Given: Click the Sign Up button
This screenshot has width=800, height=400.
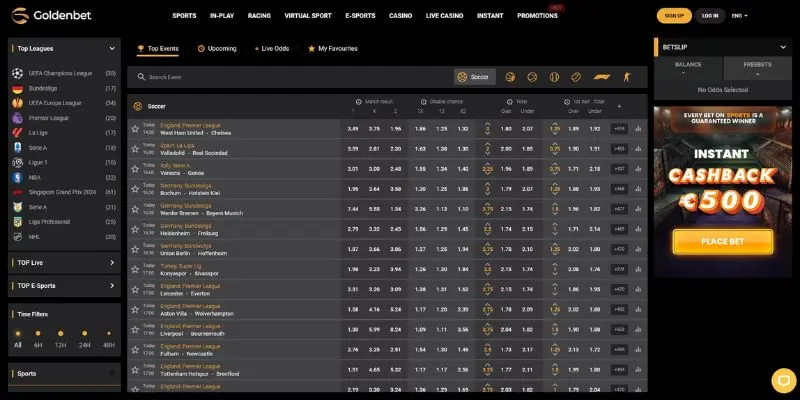Looking at the screenshot, I should coord(673,16).
